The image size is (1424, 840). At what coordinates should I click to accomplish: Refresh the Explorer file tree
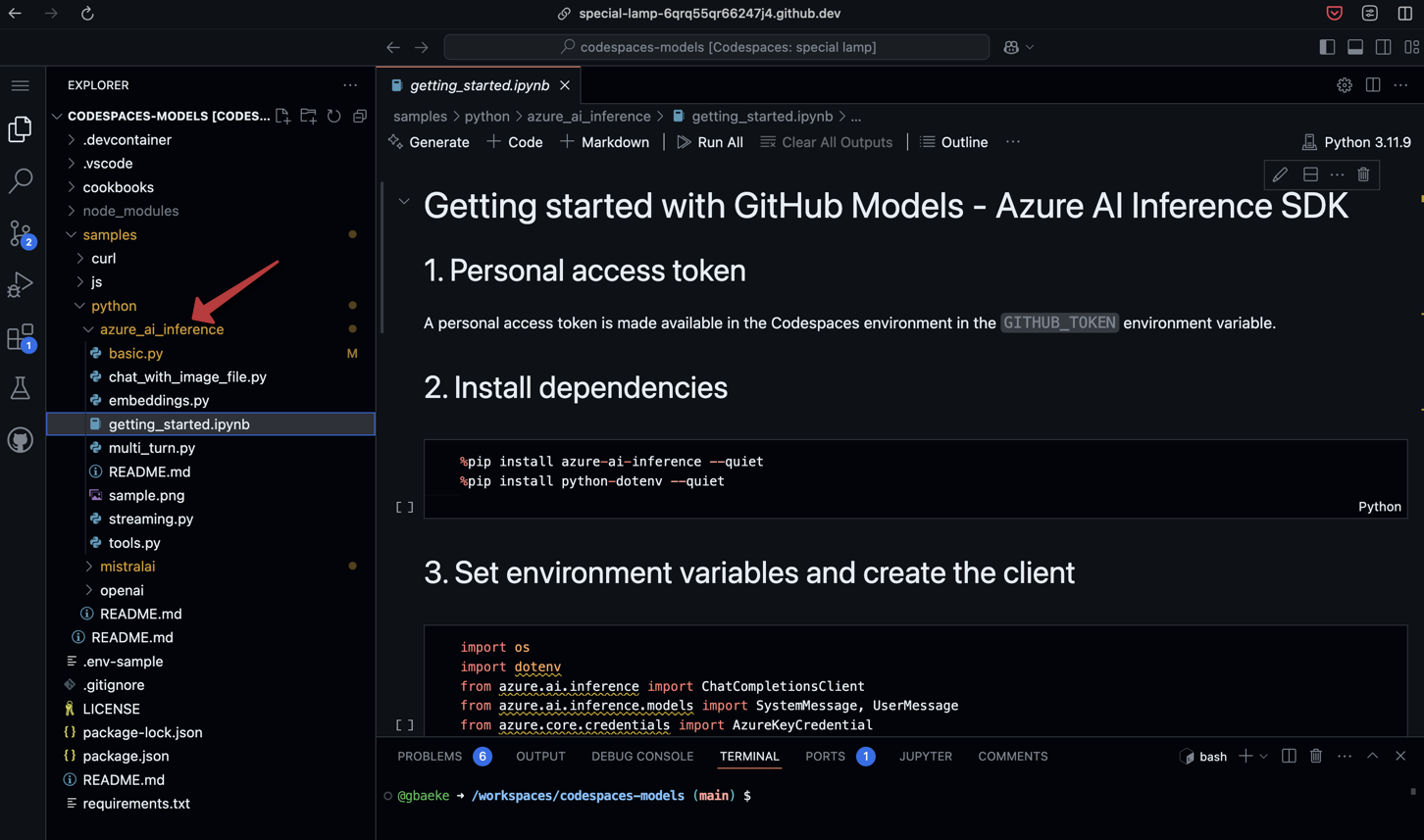pyautogui.click(x=332, y=116)
